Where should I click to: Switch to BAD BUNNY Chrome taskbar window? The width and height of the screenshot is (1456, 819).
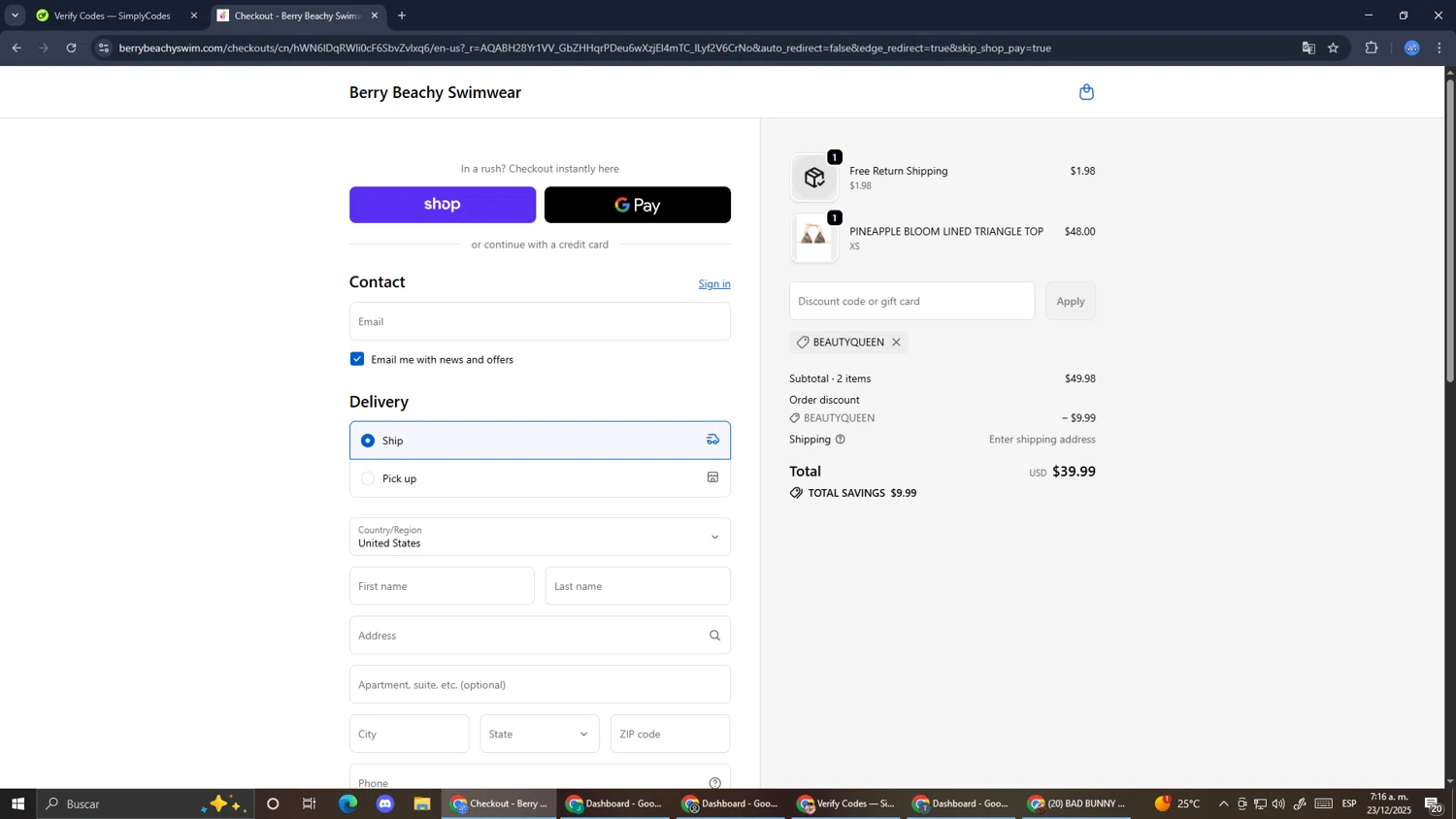[1075, 803]
